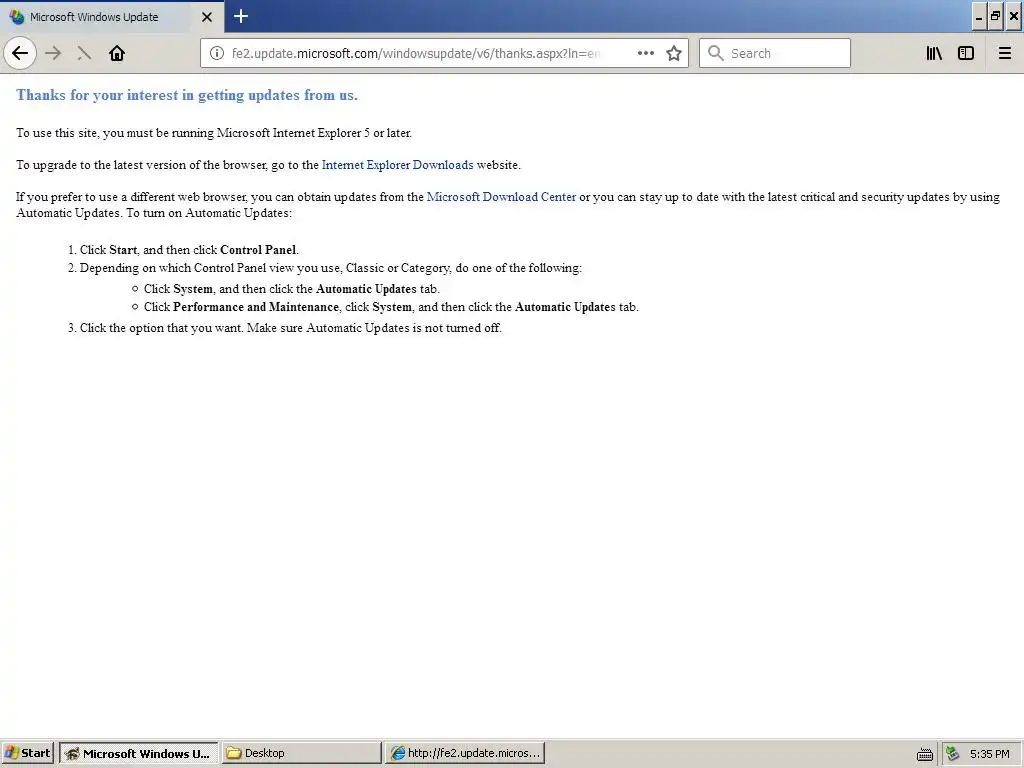Switch to Microsoft Windows U... taskbar button
Screen dimensions: 1024x768
click(x=138, y=753)
